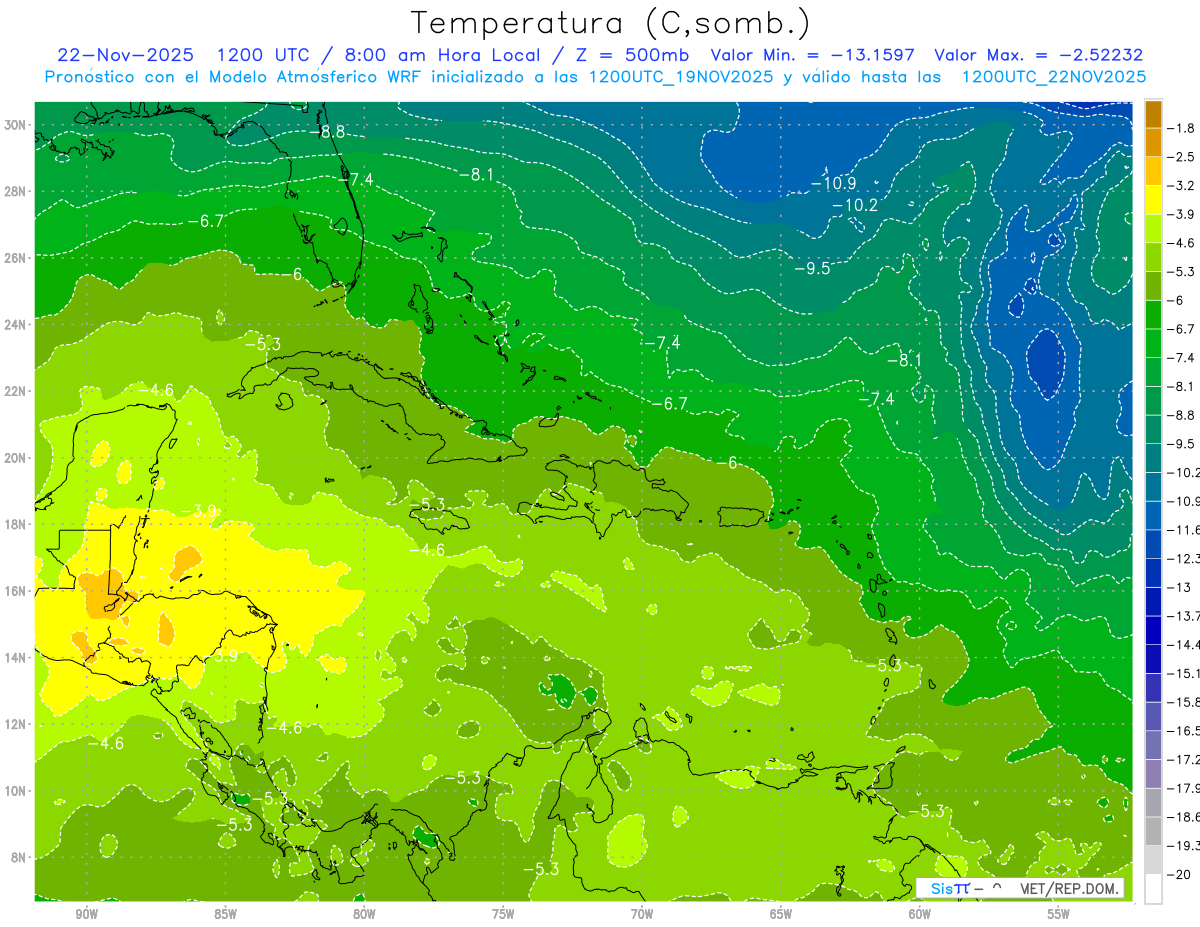Click the "90W" longitude axis label
The image size is (1200, 927).
click(86, 914)
